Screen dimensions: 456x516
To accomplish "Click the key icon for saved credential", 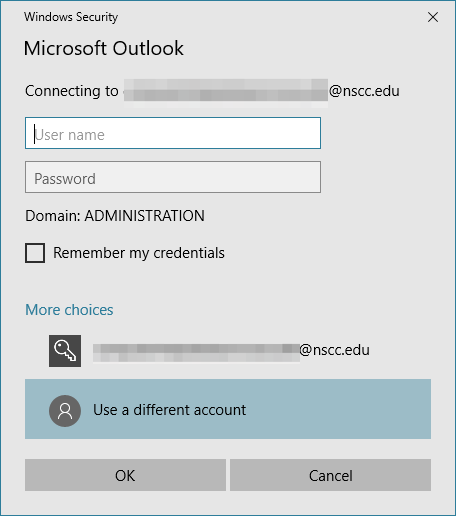I will point(65,351).
